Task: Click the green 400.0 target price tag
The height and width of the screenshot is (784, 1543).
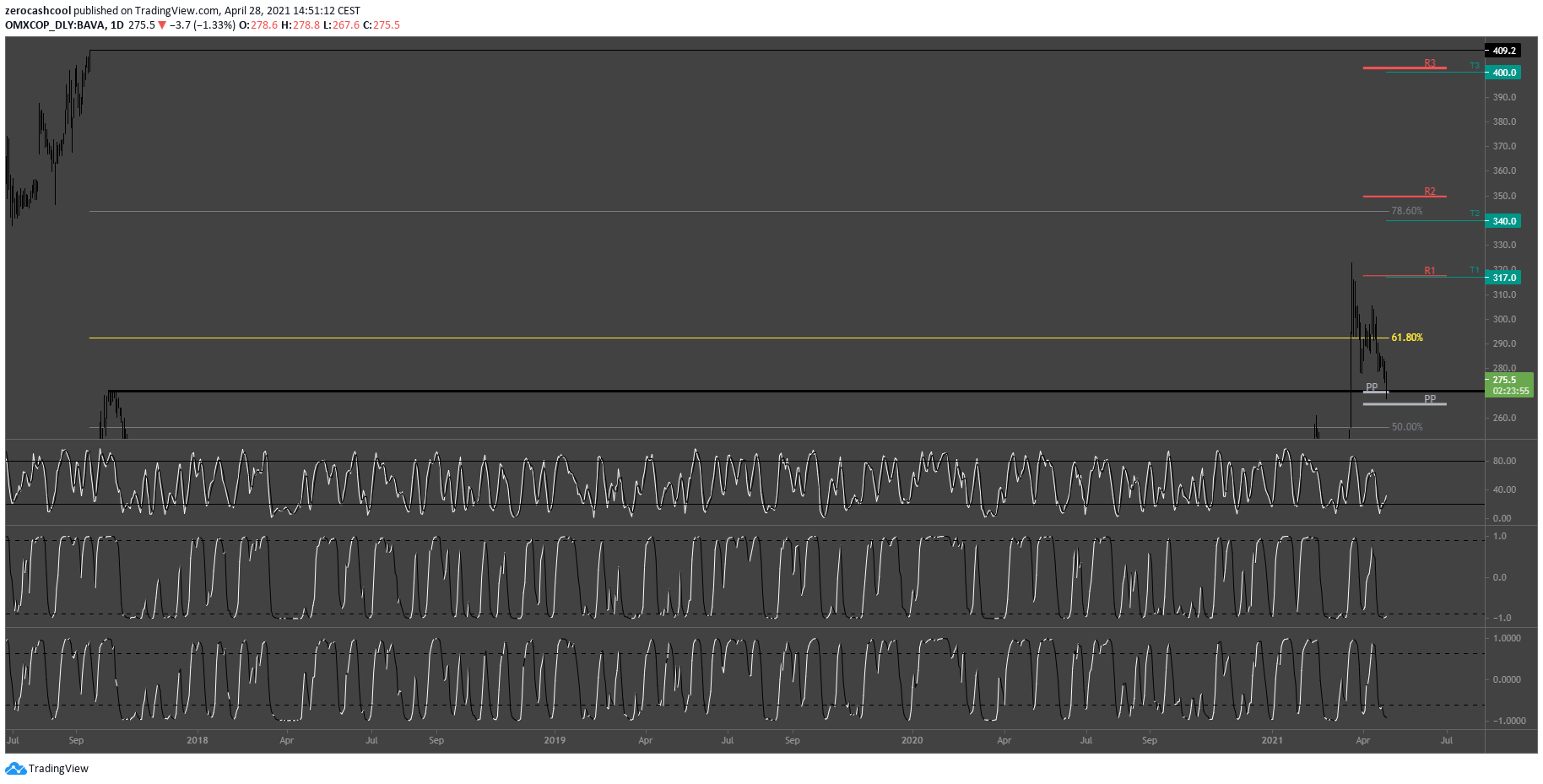Action: (1503, 73)
